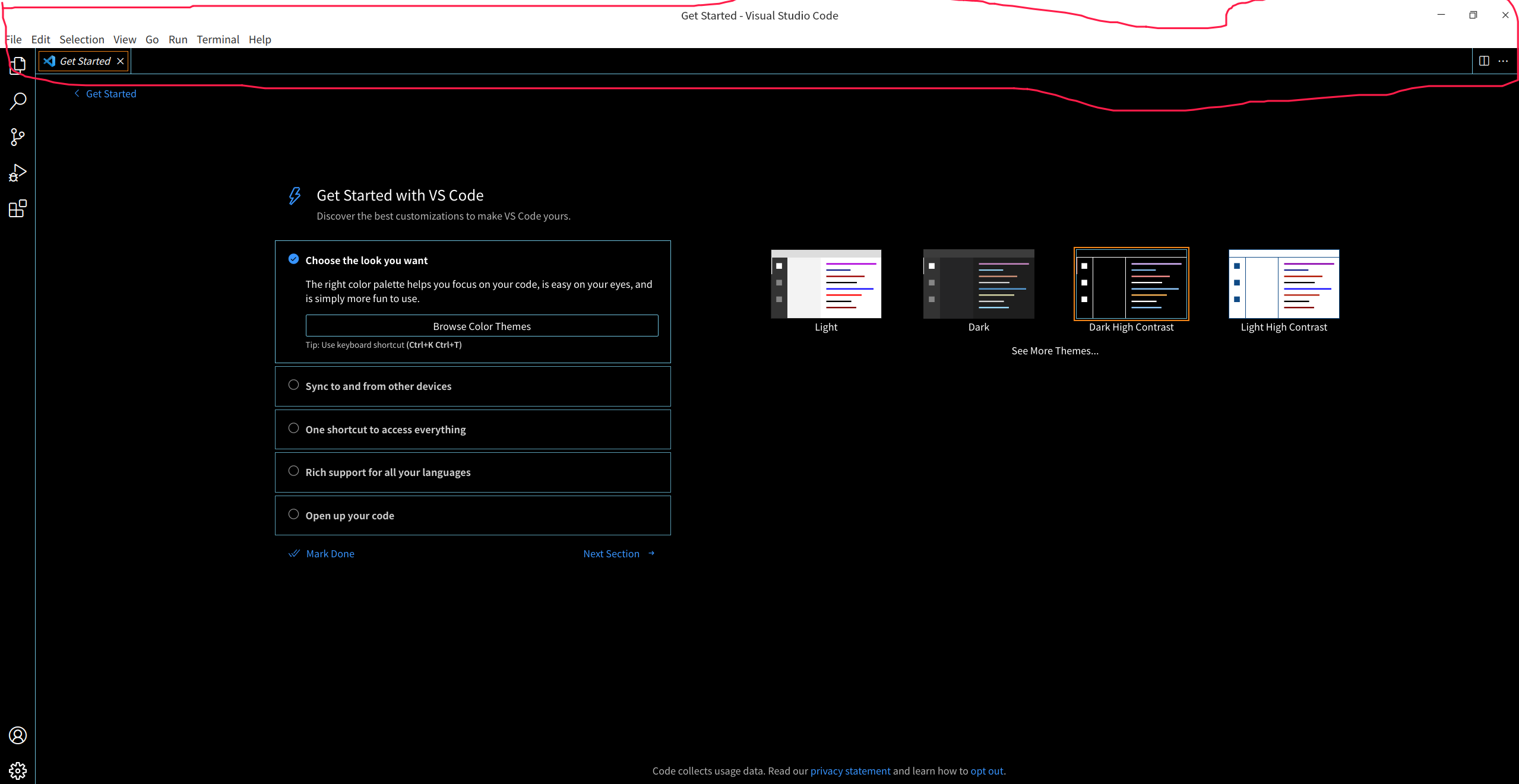Split the editor right
1519x784 pixels.
(x=1484, y=61)
